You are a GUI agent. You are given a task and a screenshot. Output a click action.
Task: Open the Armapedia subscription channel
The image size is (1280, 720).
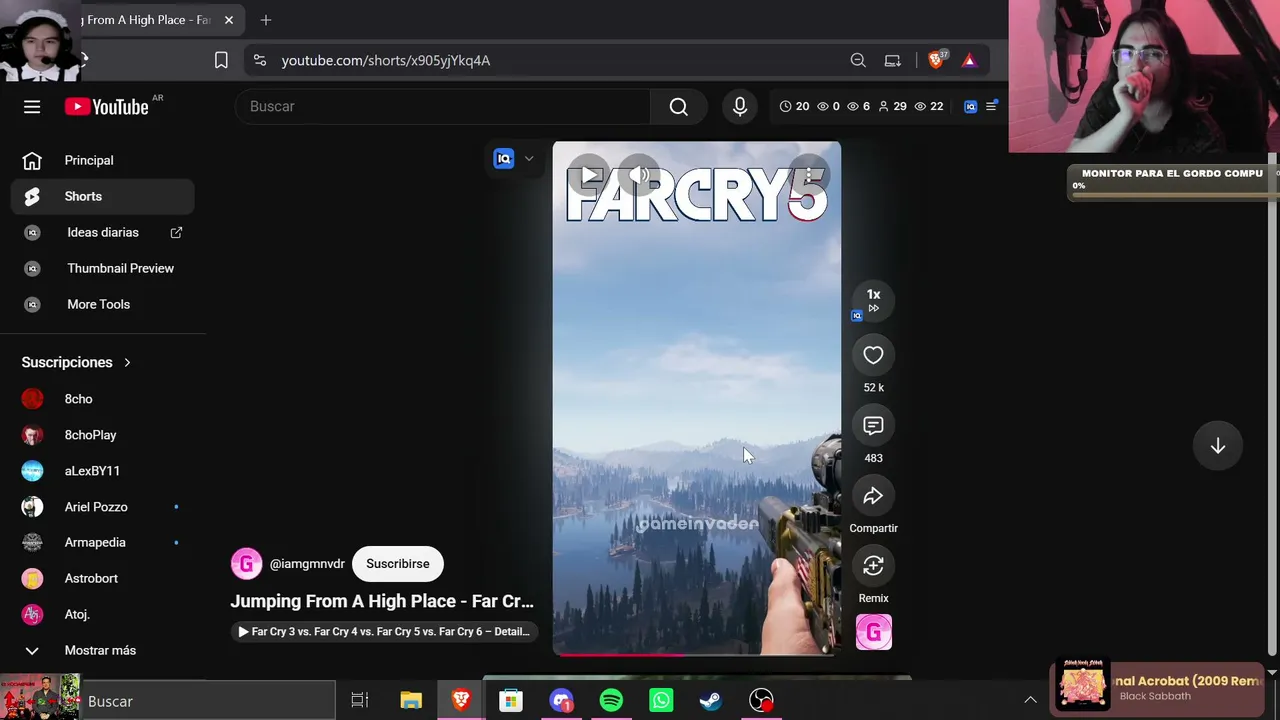[x=103, y=542]
